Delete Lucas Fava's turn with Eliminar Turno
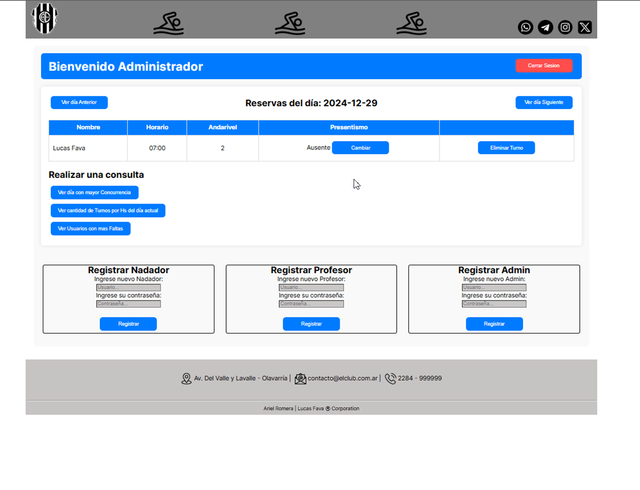The image size is (640, 490). coord(506,148)
